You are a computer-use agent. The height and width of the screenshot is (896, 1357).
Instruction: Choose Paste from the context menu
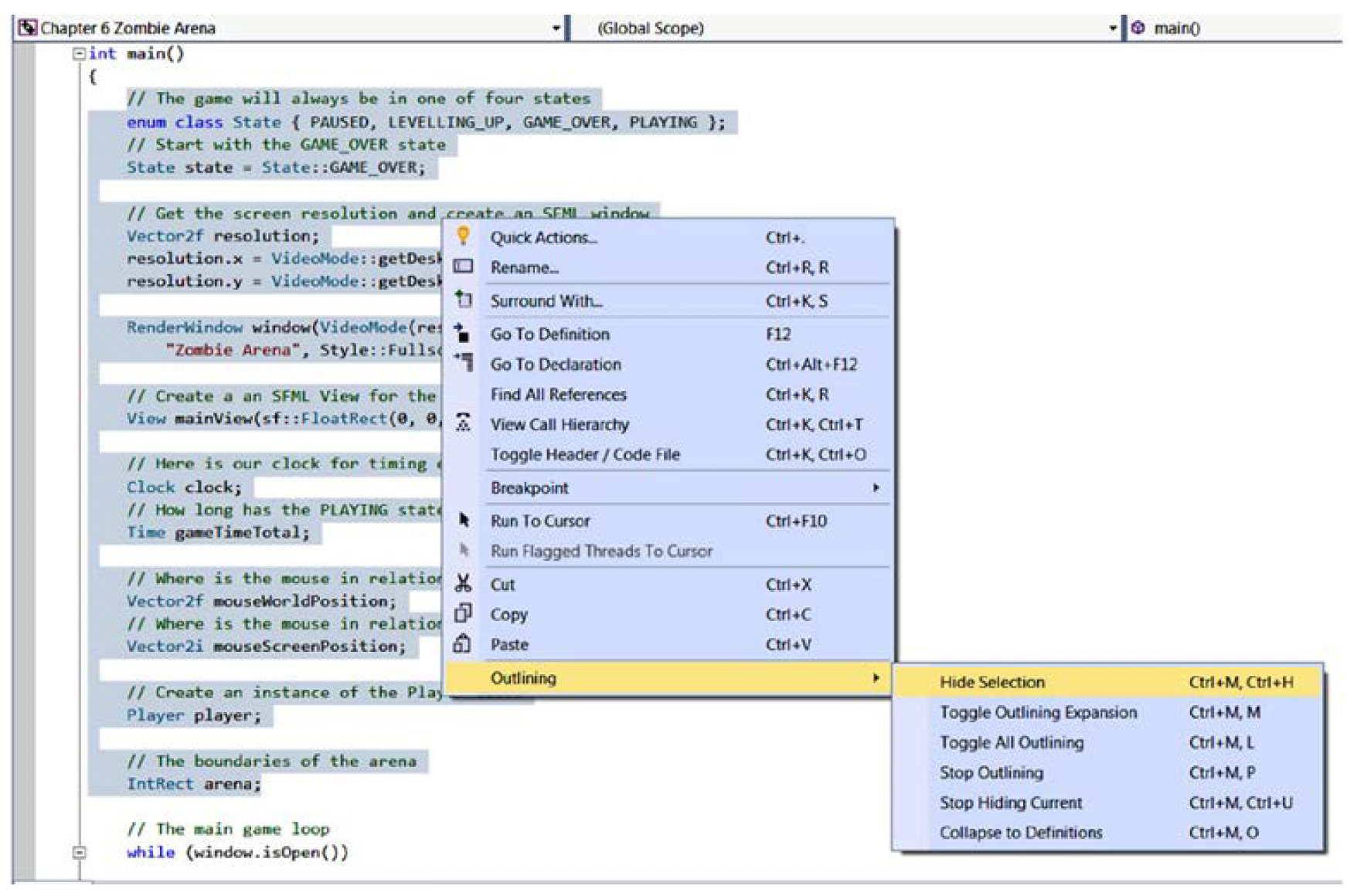point(670,644)
